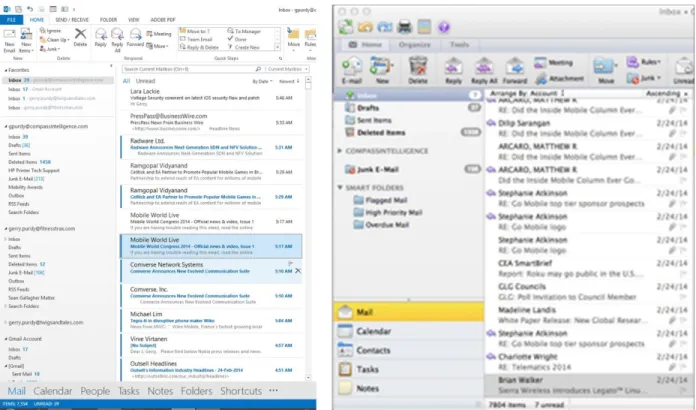Image resolution: width=696 pixels, height=410 pixels.
Task: Collapse the gpurdy@compassintelligence.com account tree
Action: [x=6, y=126]
